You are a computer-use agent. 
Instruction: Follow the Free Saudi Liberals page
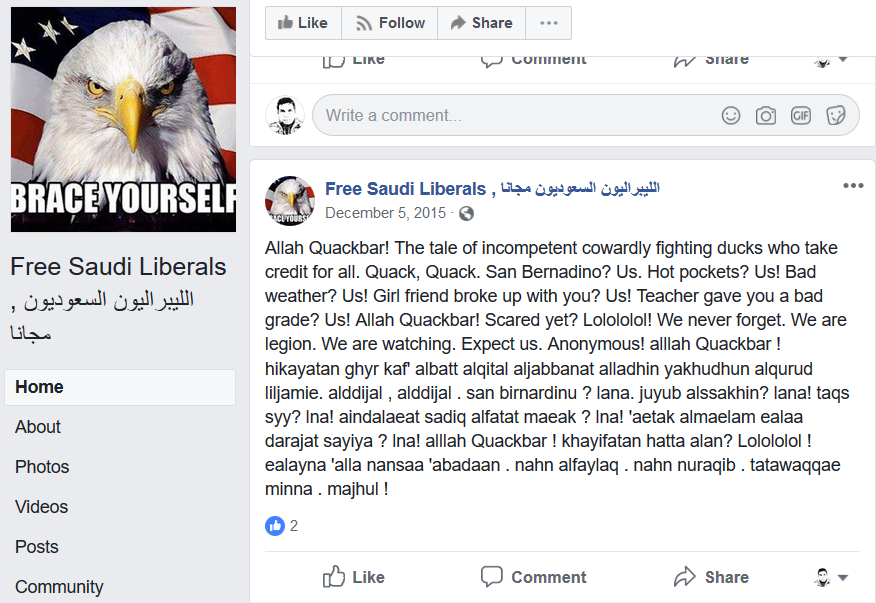point(389,23)
